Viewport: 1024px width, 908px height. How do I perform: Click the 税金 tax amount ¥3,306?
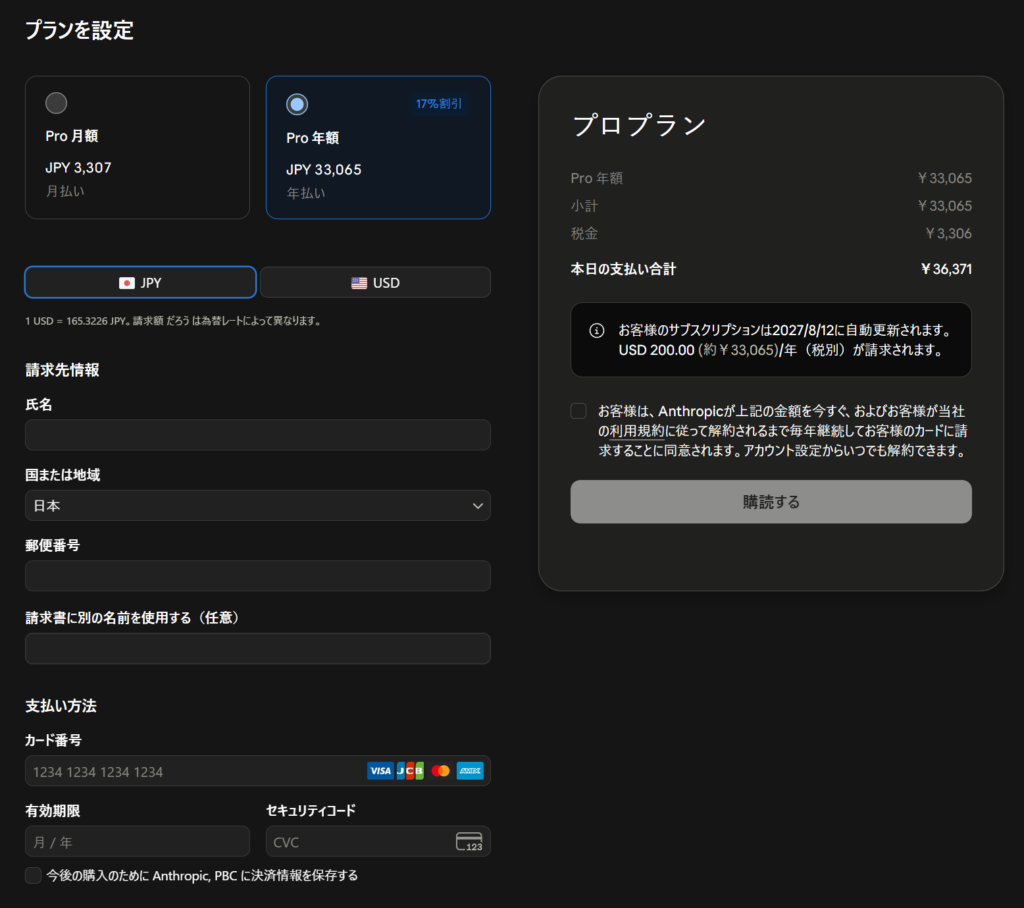click(x=949, y=233)
